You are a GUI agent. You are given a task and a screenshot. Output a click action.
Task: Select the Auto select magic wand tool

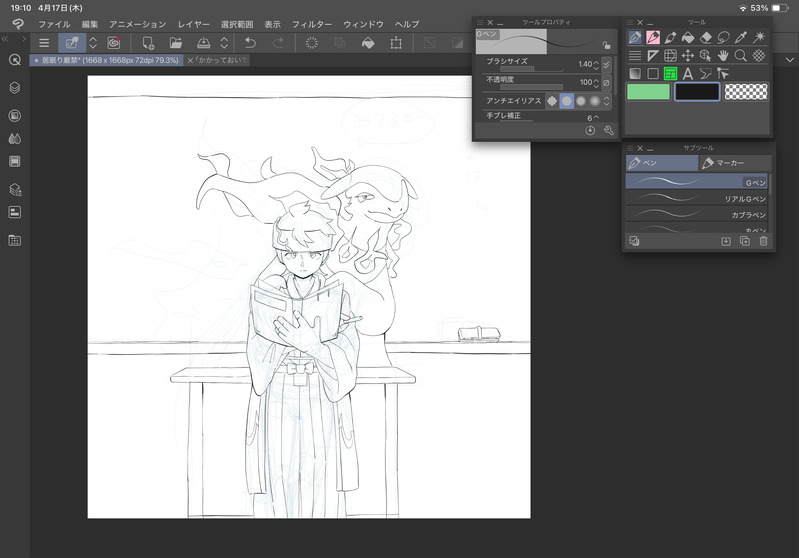click(759, 37)
